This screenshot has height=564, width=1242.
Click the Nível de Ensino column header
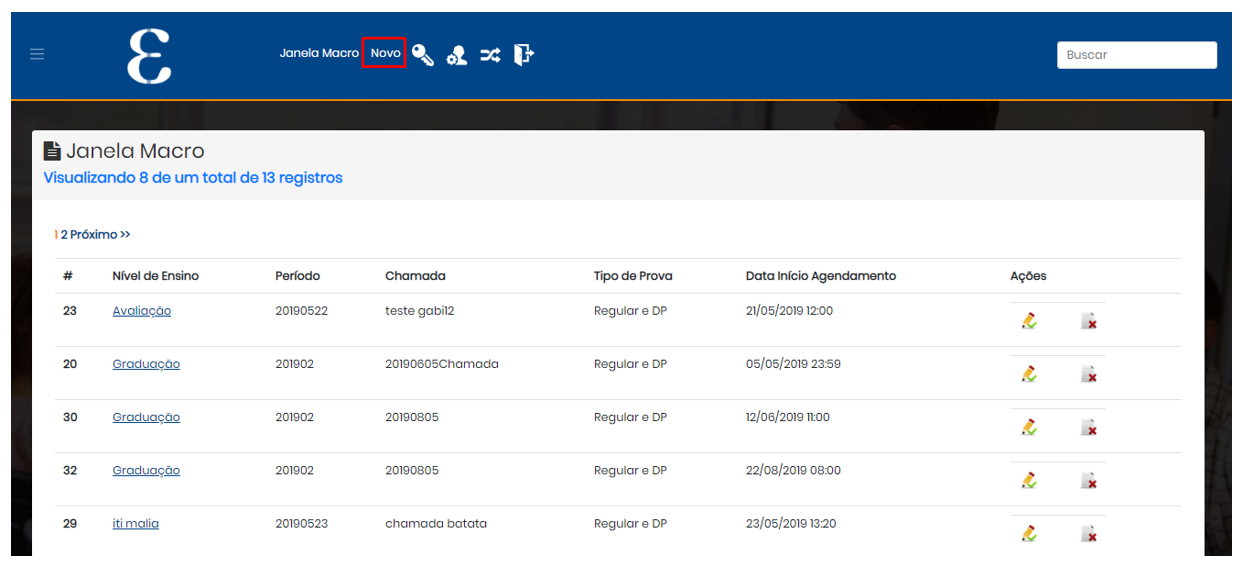(x=155, y=276)
